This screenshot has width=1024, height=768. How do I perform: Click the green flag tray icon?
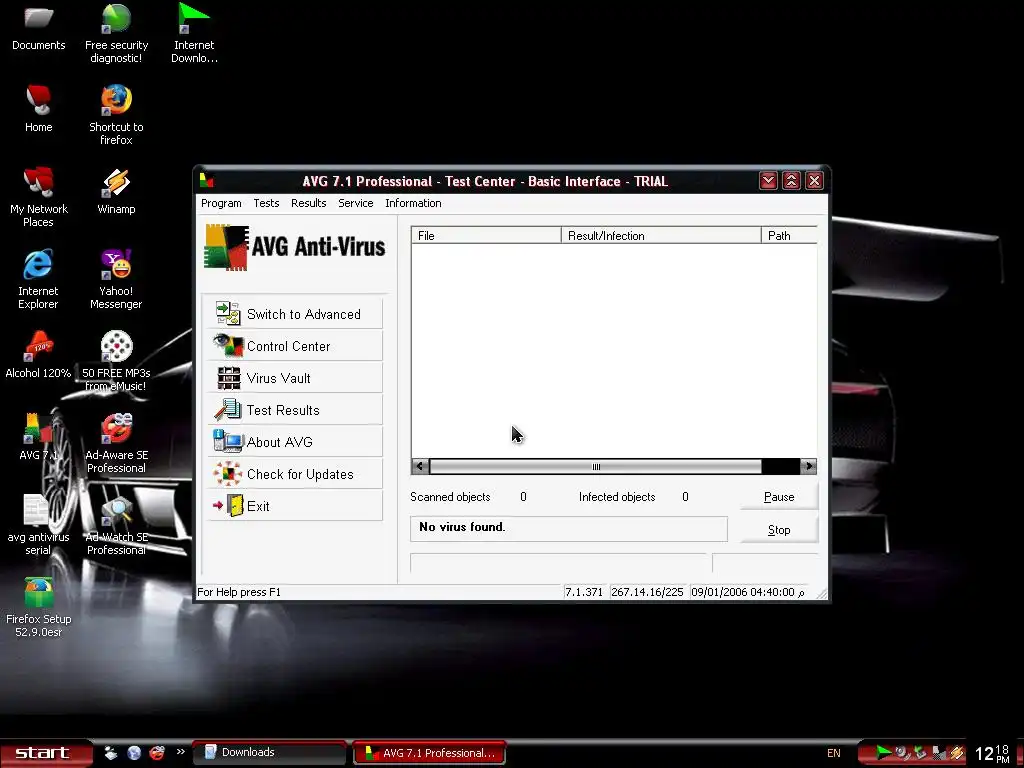(884, 752)
